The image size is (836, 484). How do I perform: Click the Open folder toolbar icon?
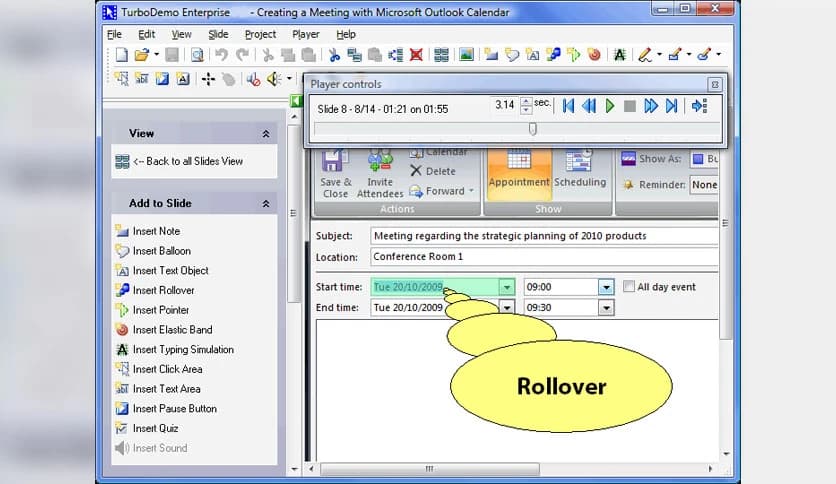(x=141, y=54)
